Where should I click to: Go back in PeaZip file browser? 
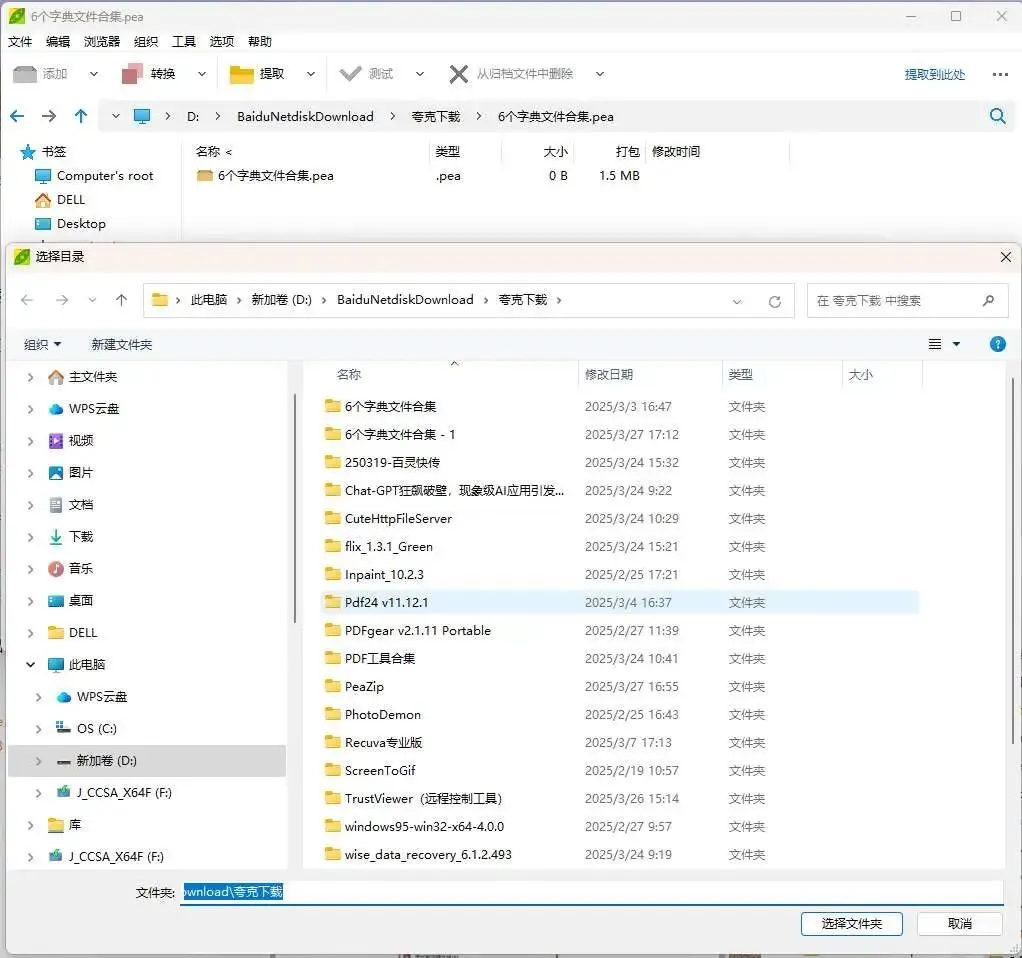pyautogui.click(x=17, y=116)
